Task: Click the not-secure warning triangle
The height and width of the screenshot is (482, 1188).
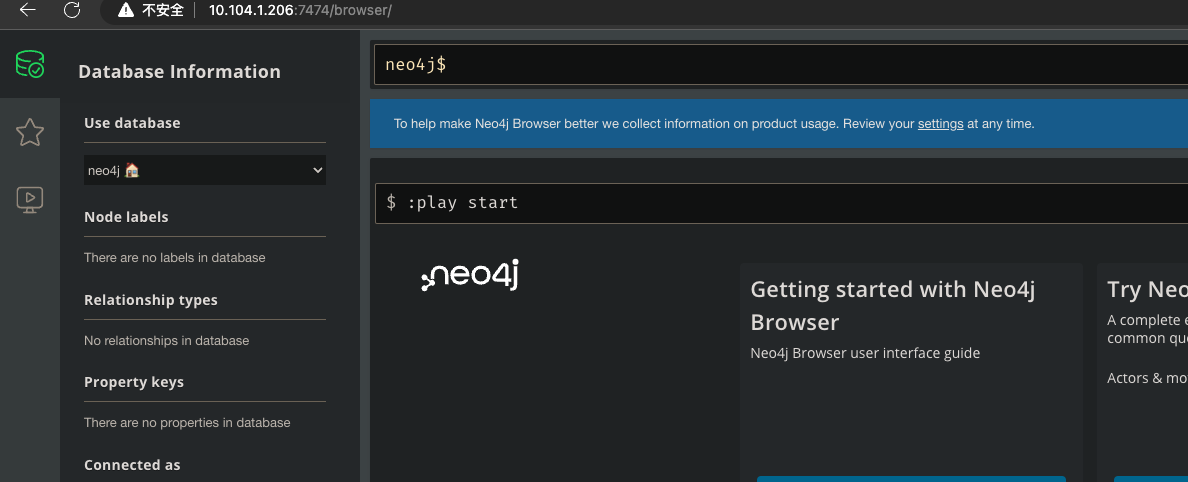Action: 126,11
